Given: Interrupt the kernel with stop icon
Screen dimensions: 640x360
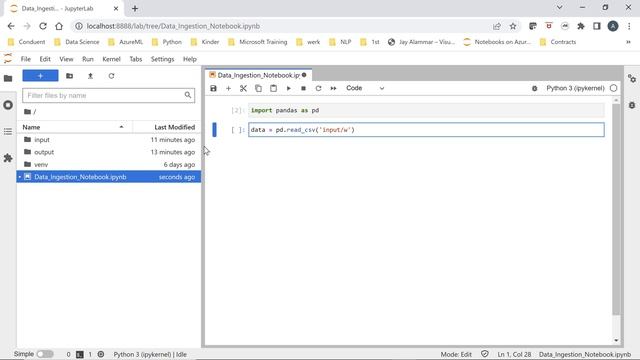Looking at the screenshot, I should [303, 88].
